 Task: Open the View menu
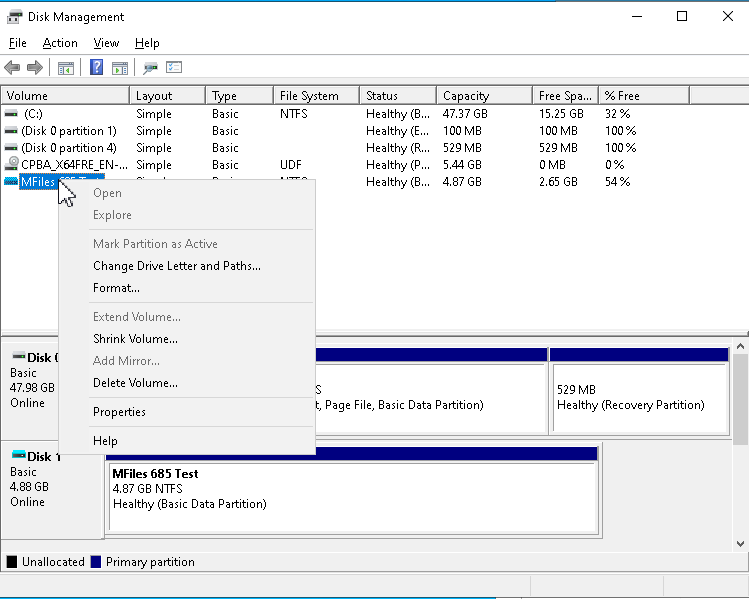[x=106, y=43]
